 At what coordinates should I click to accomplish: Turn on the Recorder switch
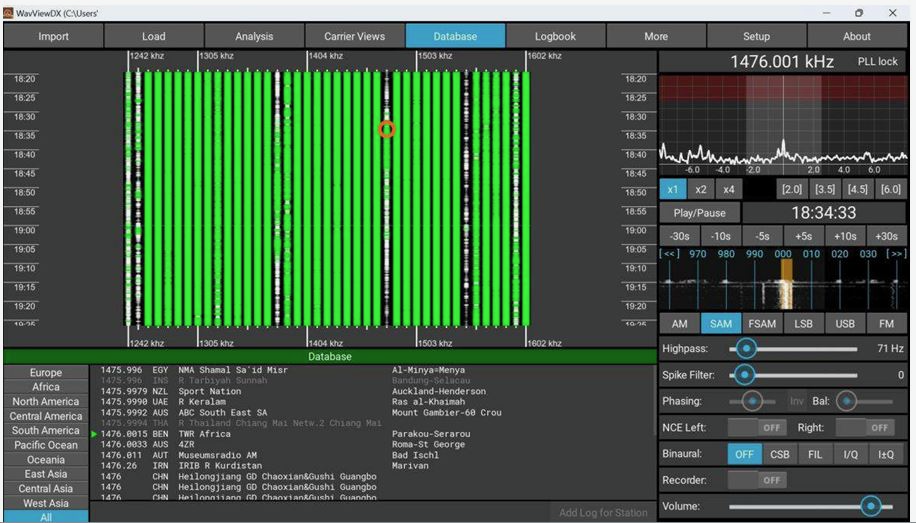(x=756, y=480)
